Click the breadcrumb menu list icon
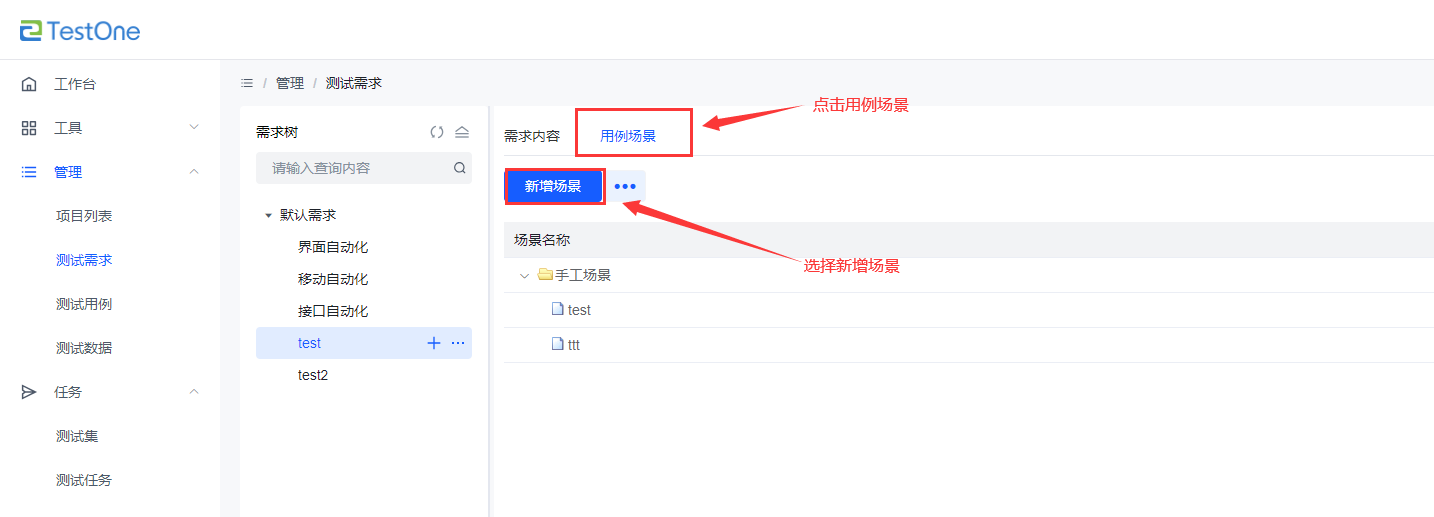1434x517 pixels. (247, 83)
